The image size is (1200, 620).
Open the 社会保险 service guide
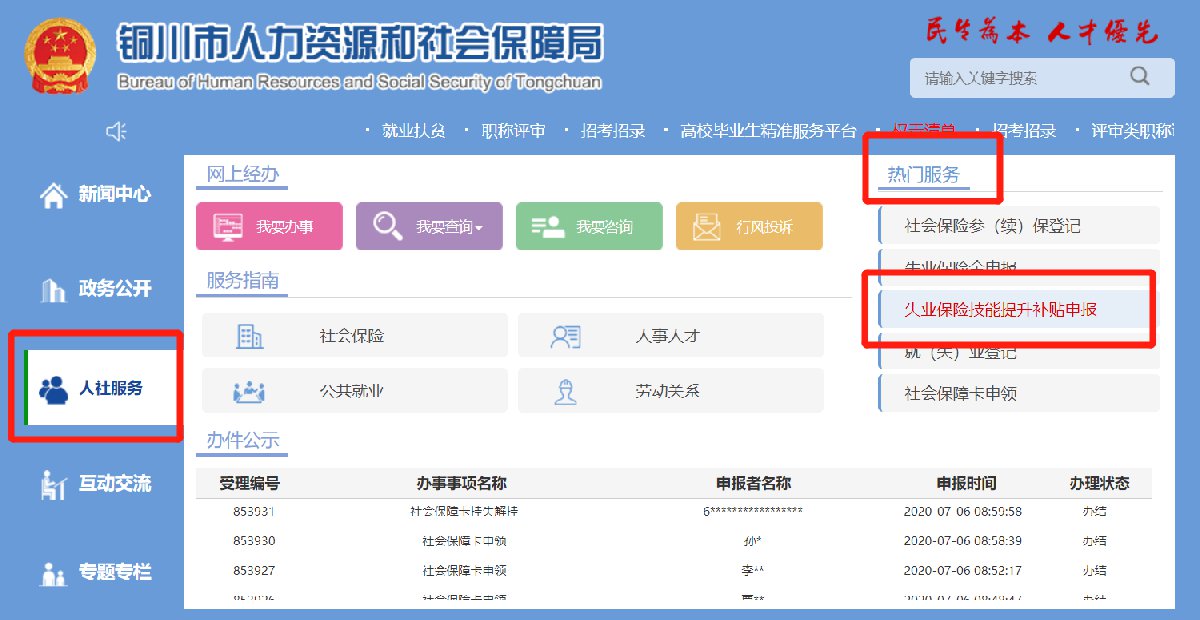(x=354, y=336)
